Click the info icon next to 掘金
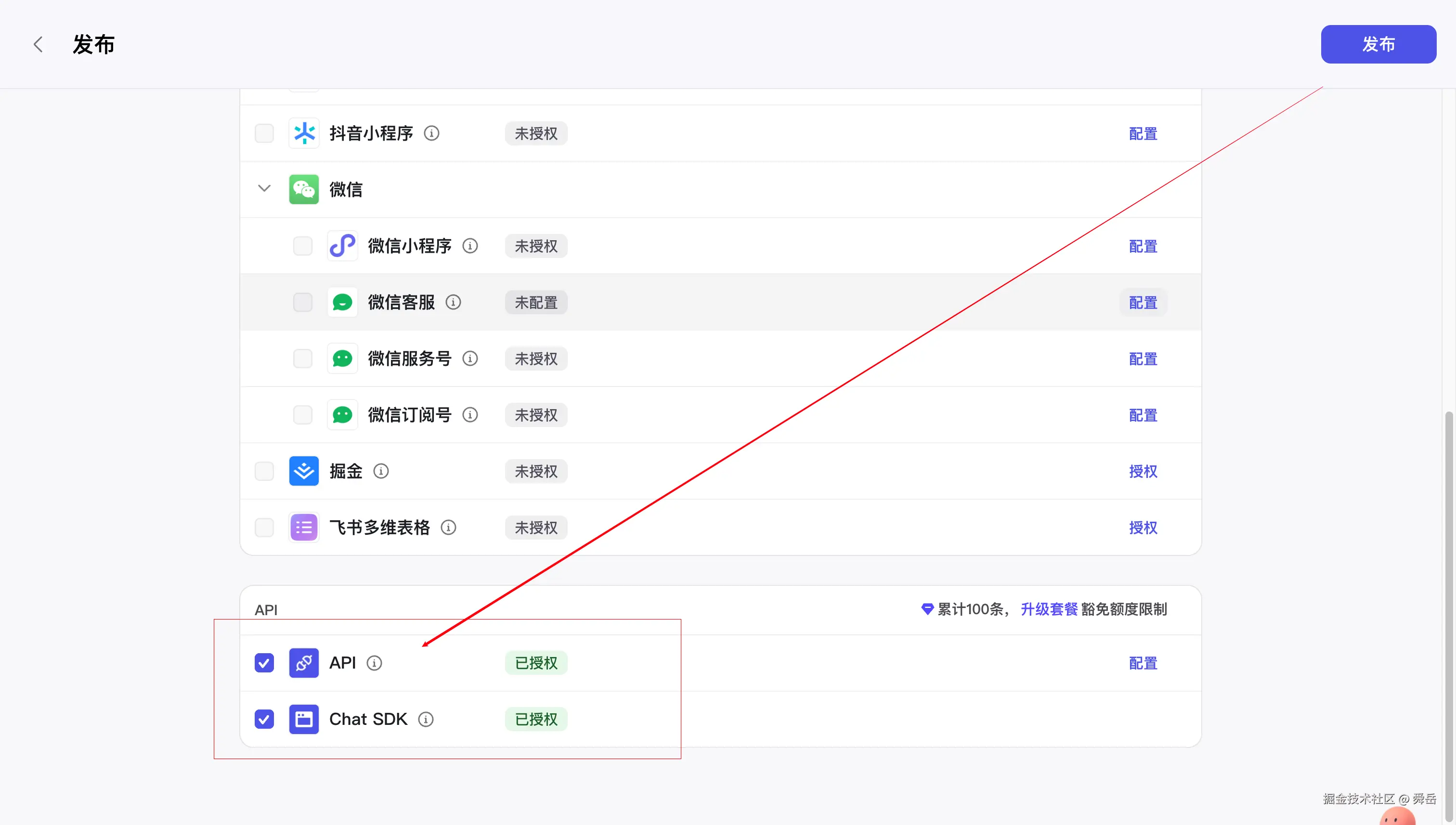The image size is (1456, 825). (381, 471)
